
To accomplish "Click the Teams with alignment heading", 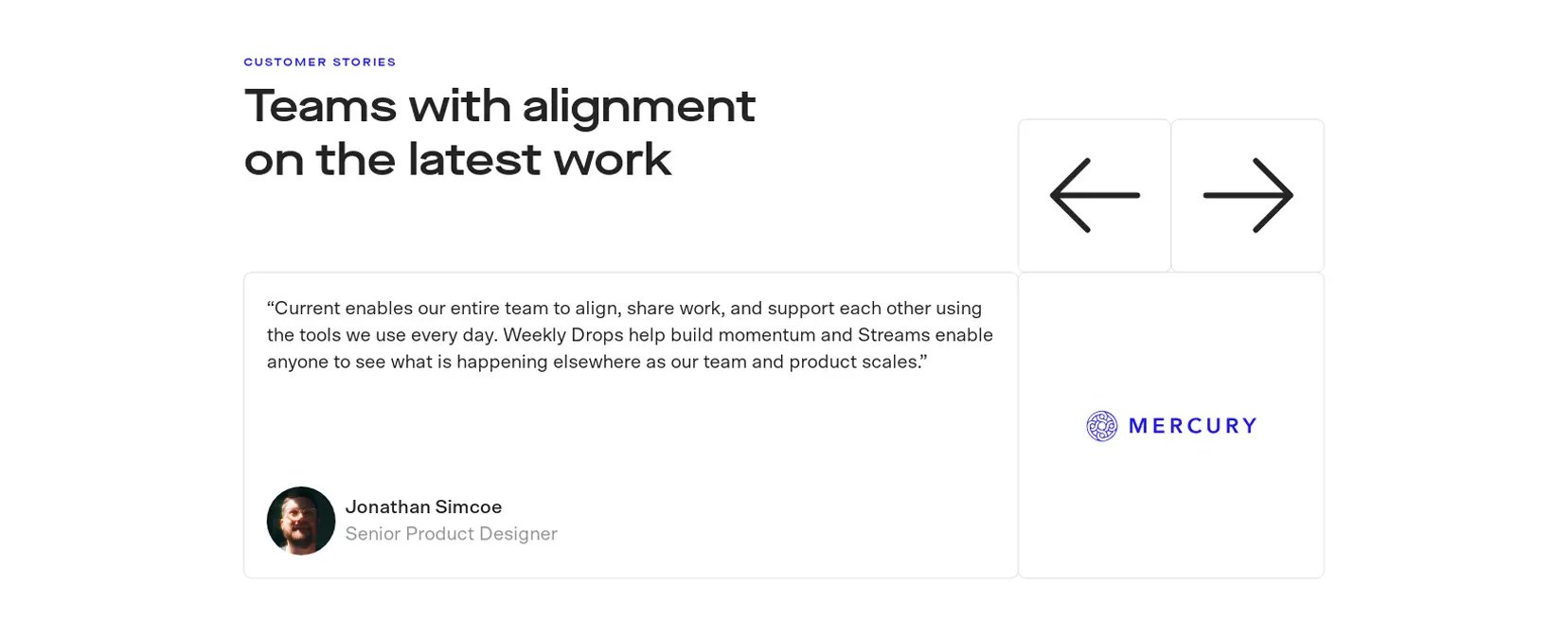I will [500, 132].
